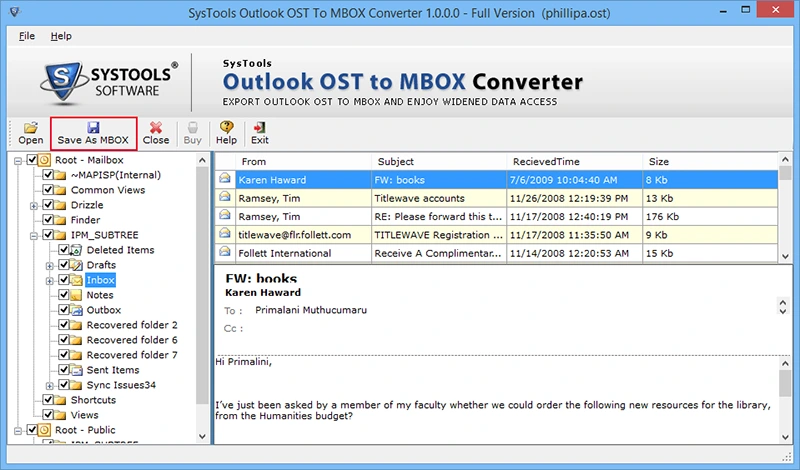
Task: Select the Follett International email row
Action: [x=496, y=253]
